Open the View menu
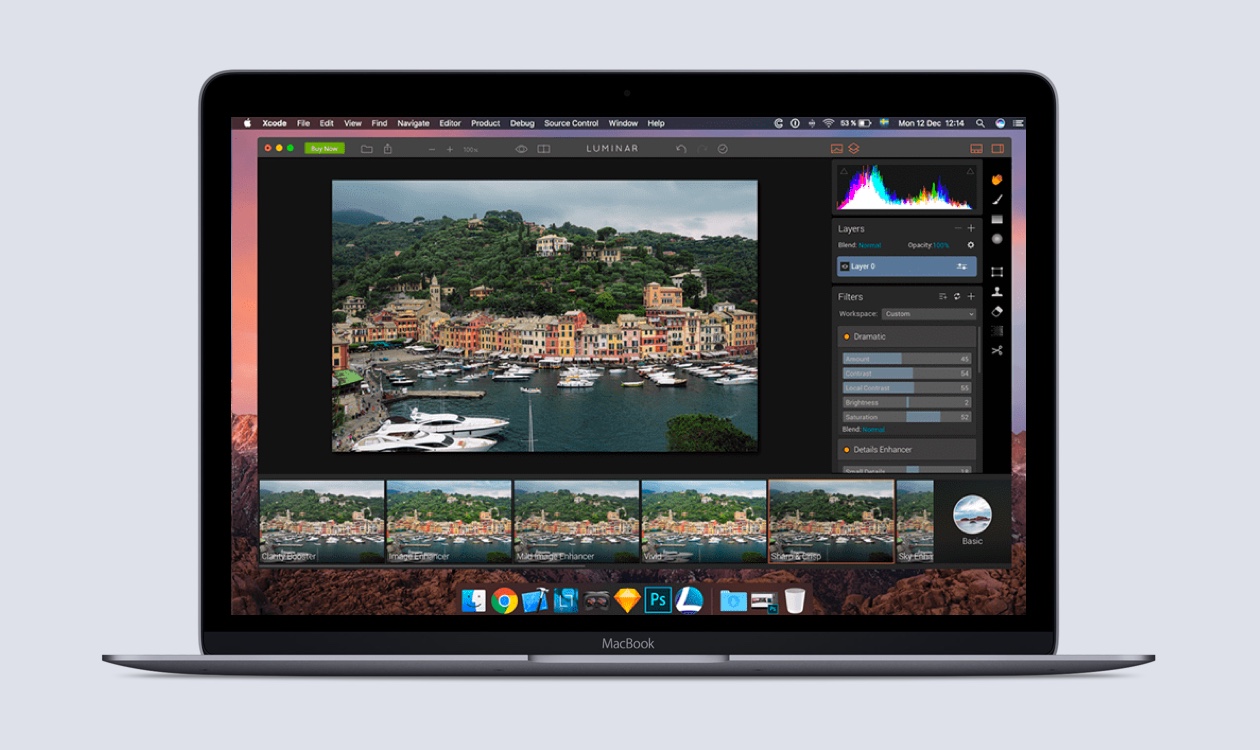The height and width of the screenshot is (750, 1260). [x=353, y=123]
